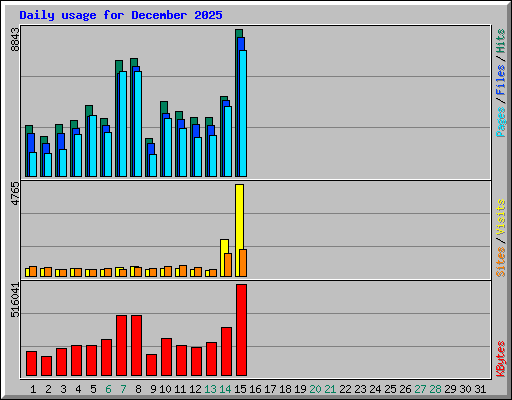Click the orange sites bar for day 14

(x=228, y=265)
